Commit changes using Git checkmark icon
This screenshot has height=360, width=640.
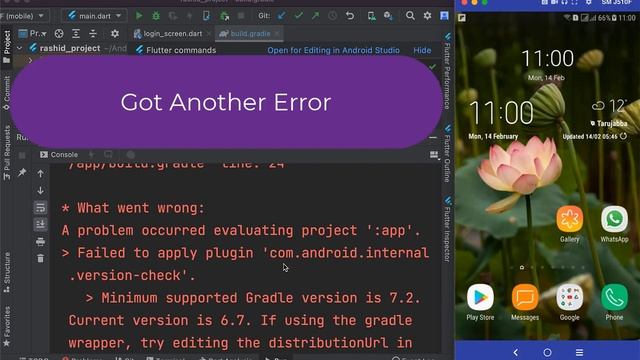tap(298, 16)
